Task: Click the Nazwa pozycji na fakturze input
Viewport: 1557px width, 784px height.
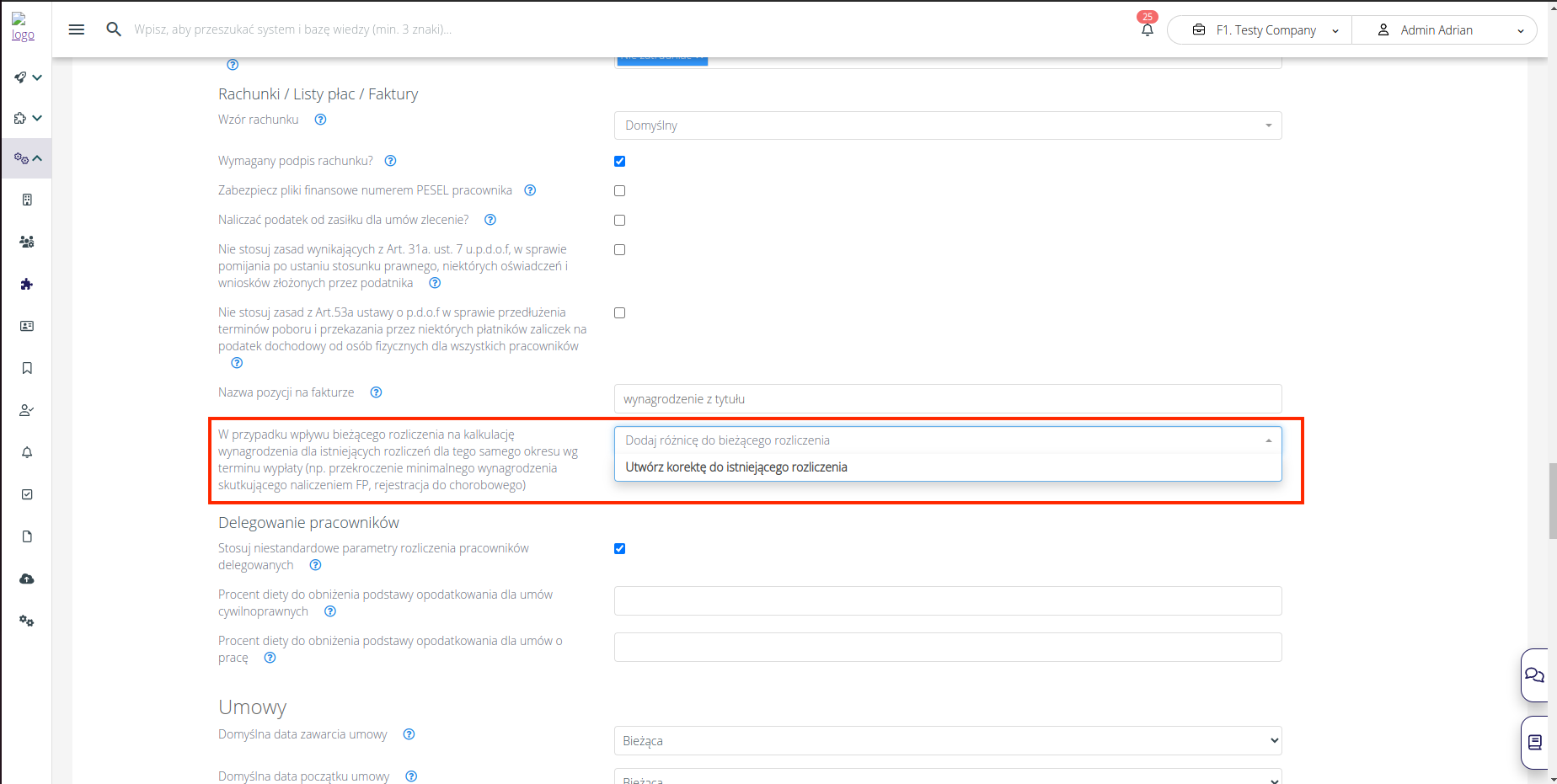Action: [947, 399]
